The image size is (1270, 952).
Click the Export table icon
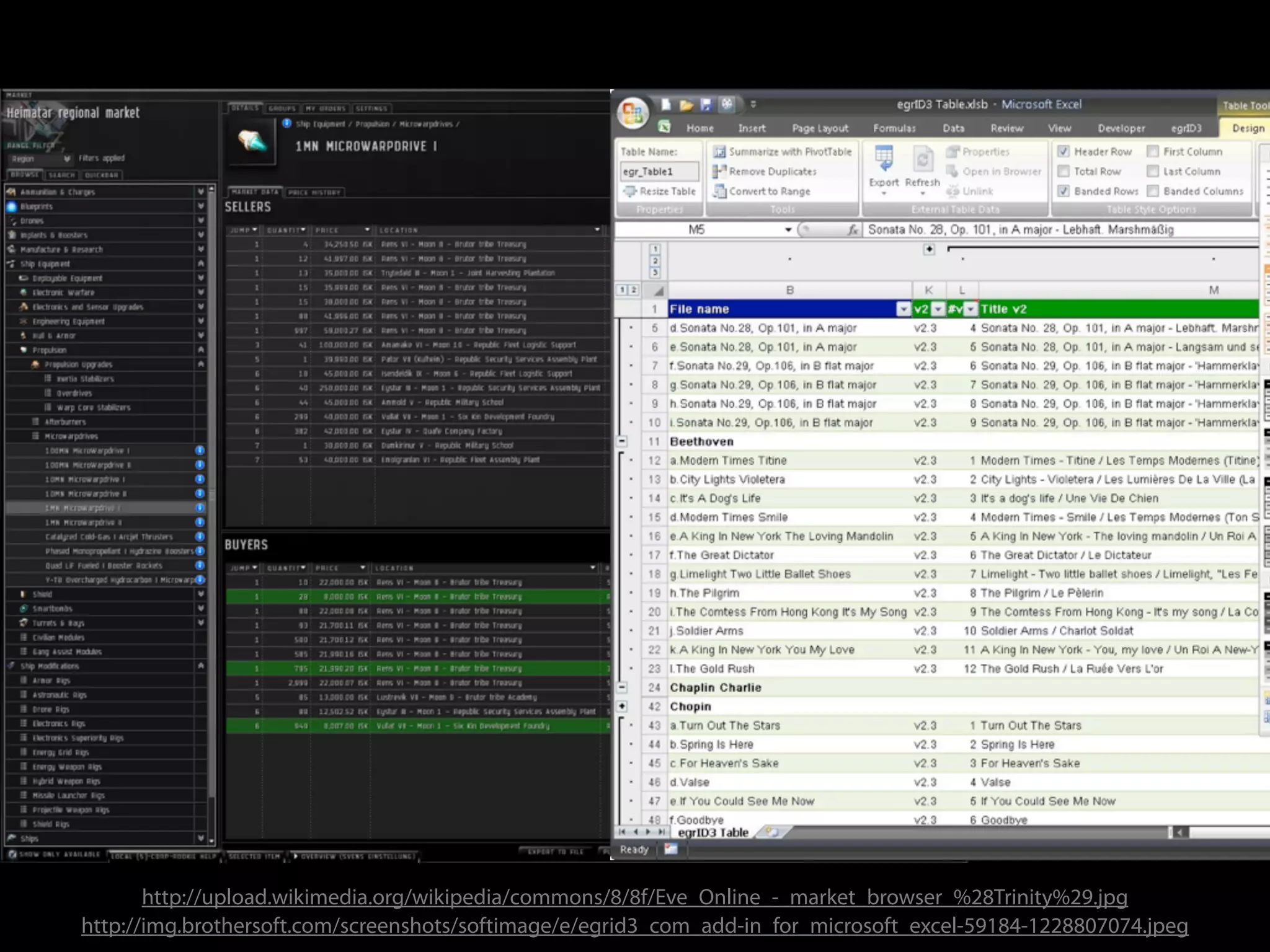click(884, 159)
